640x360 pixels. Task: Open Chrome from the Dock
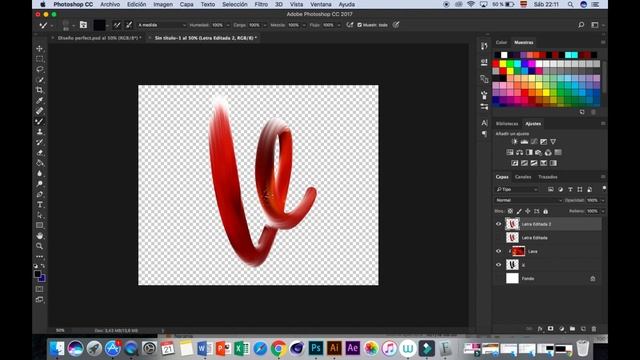click(x=278, y=349)
